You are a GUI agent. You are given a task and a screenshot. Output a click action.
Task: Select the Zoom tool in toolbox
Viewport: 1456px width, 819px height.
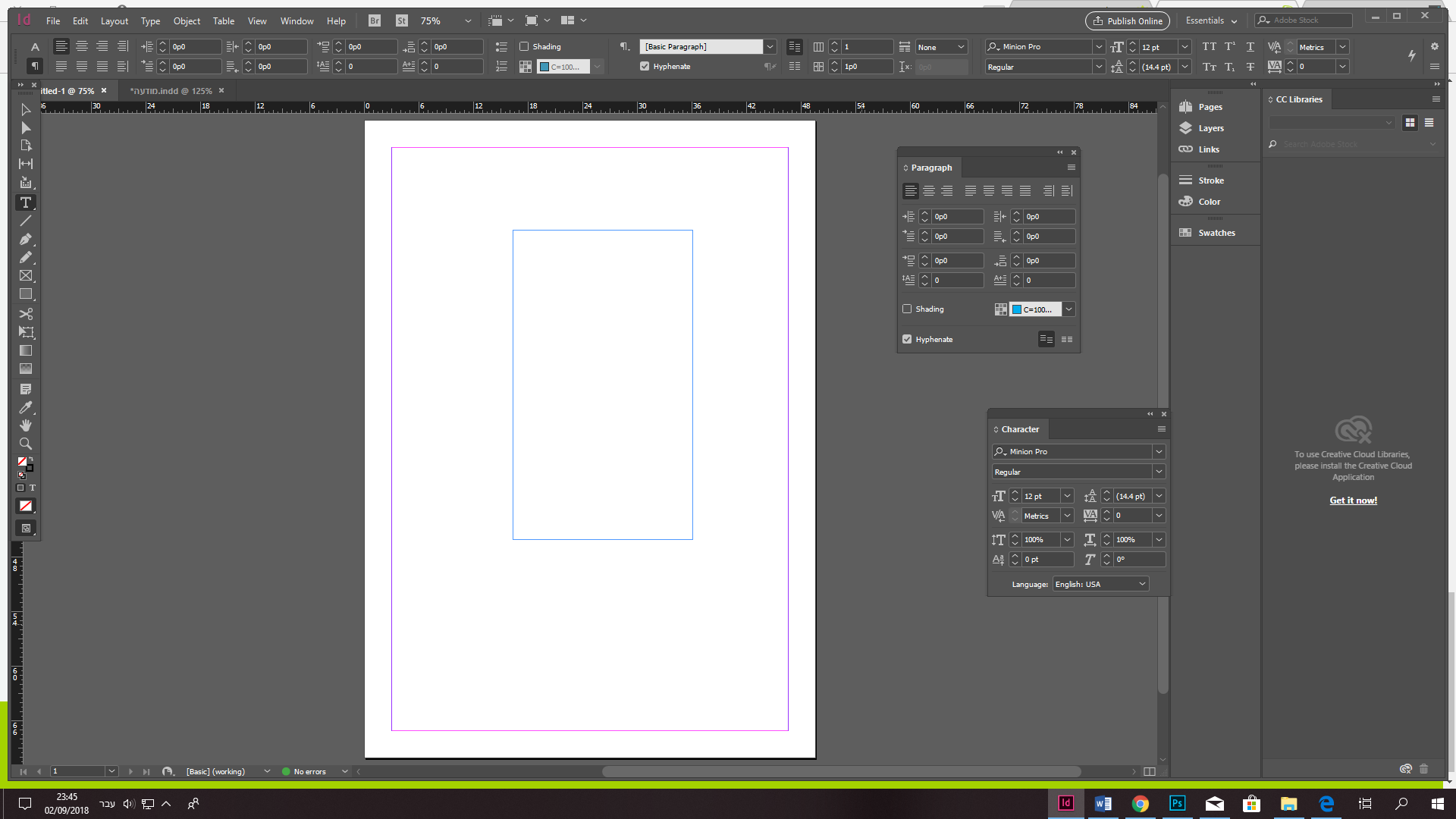tap(26, 444)
